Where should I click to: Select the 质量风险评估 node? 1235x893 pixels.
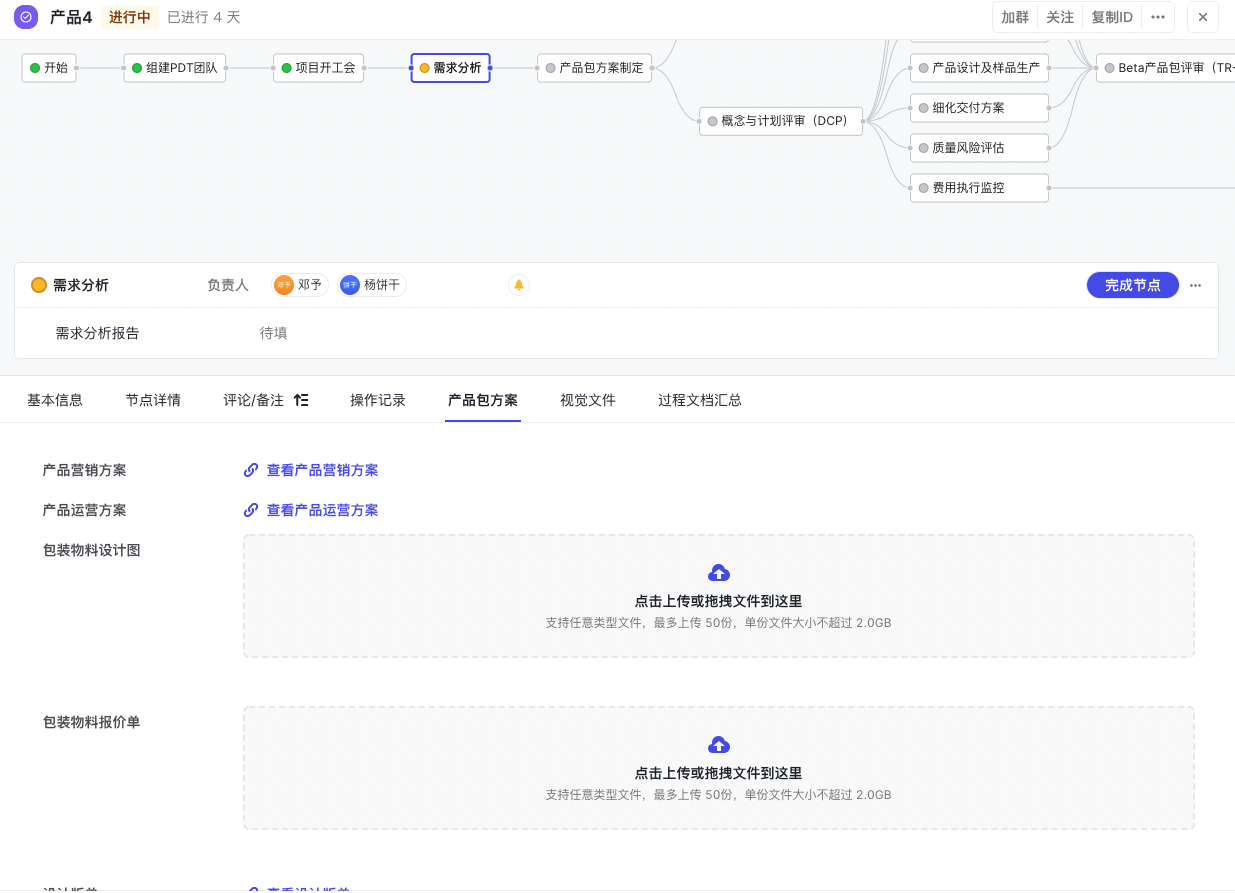(979, 148)
